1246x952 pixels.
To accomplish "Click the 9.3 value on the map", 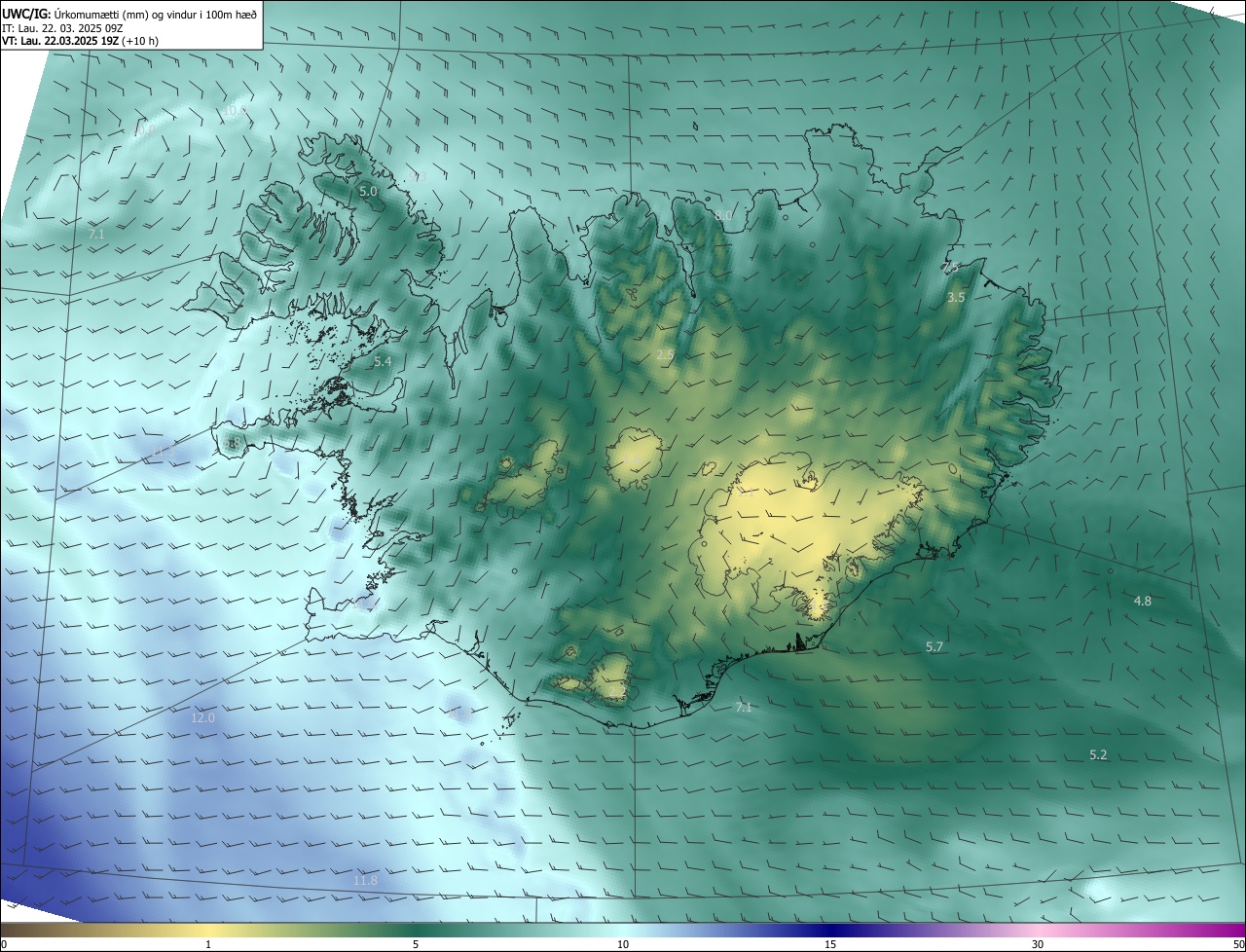I will 419,176.
